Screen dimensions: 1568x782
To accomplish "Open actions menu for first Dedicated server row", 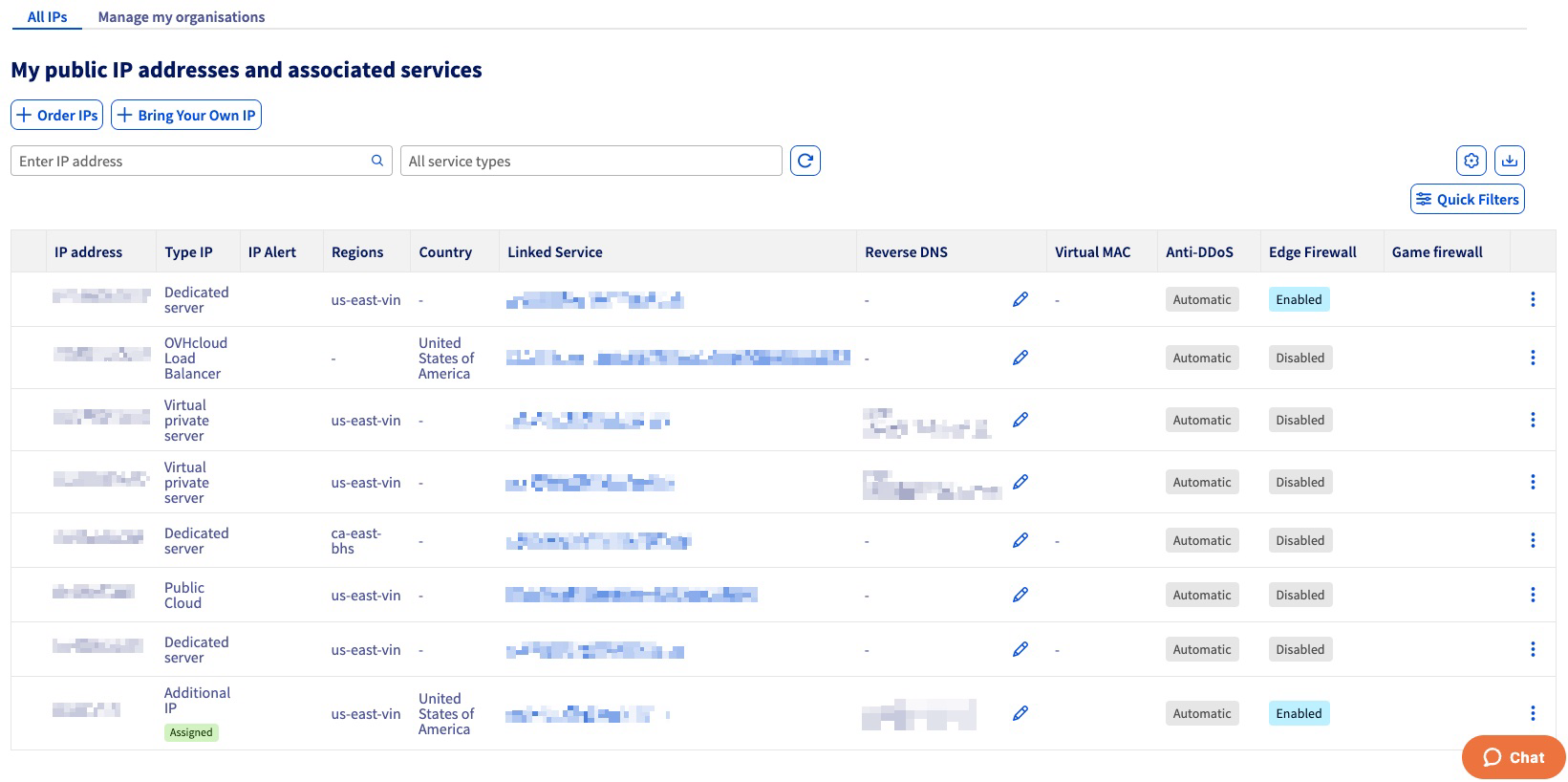I will pos(1533,299).
